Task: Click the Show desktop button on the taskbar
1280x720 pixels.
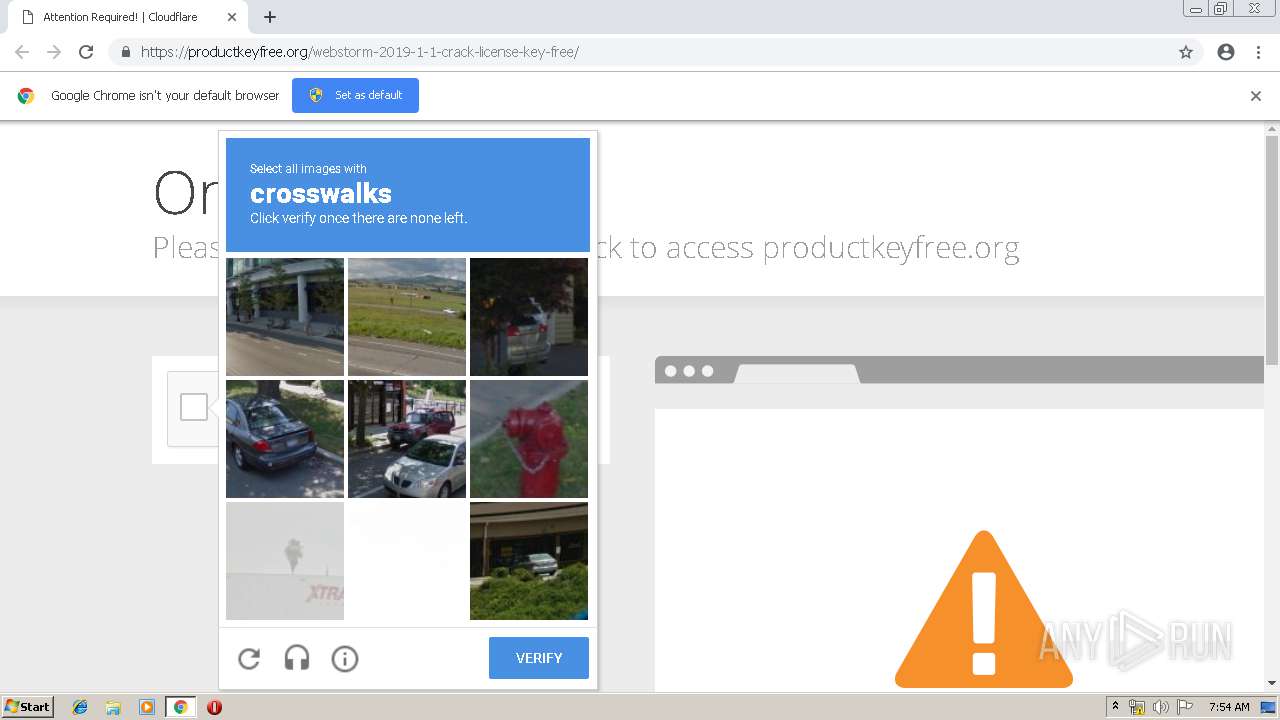Action: pyautogui.click(x=1269, y=707)
